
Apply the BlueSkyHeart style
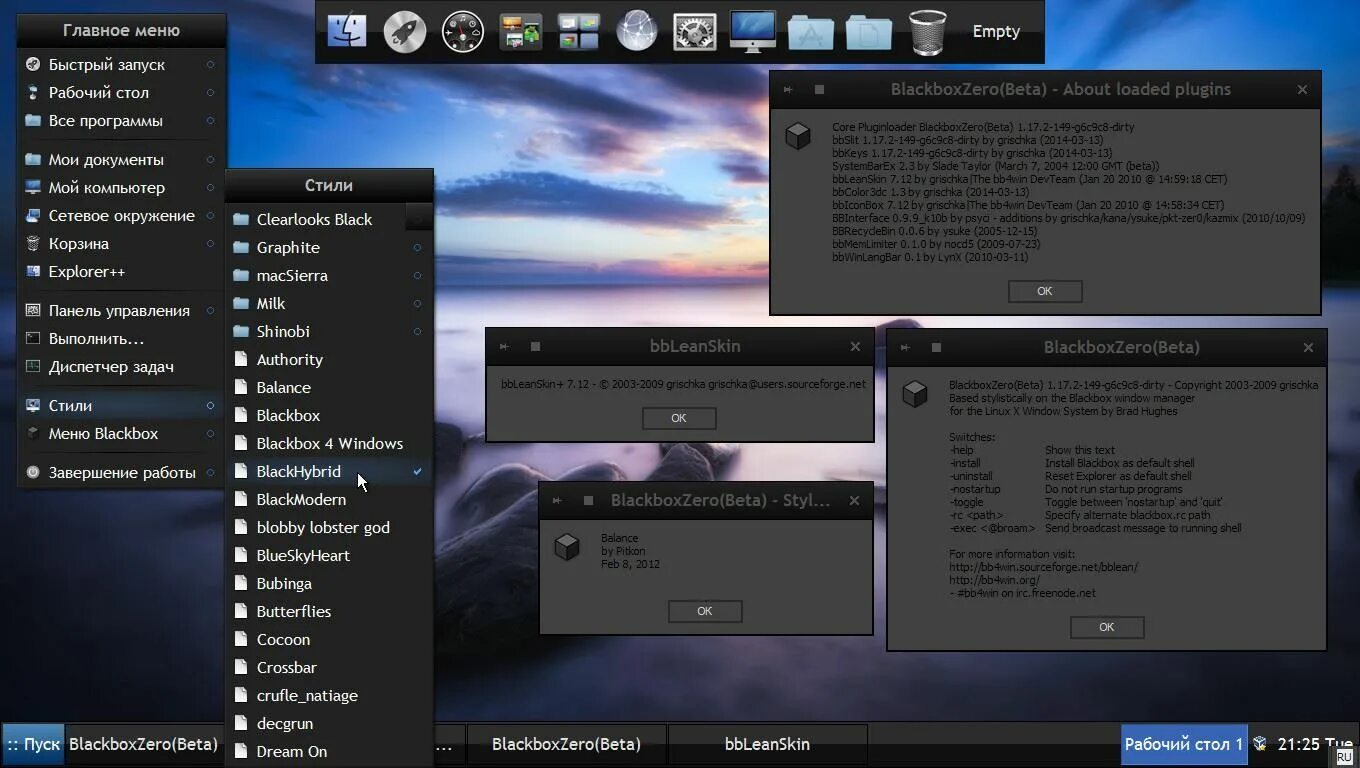click(x=329, y=555)
